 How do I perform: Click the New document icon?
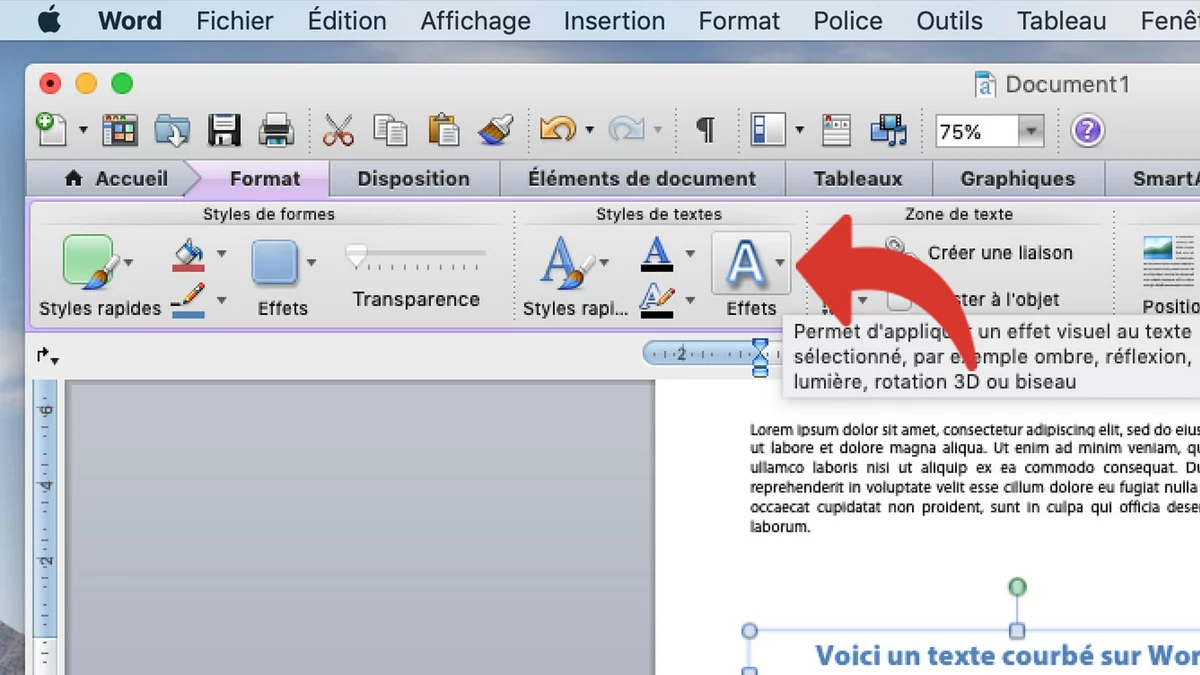(52, 129)
